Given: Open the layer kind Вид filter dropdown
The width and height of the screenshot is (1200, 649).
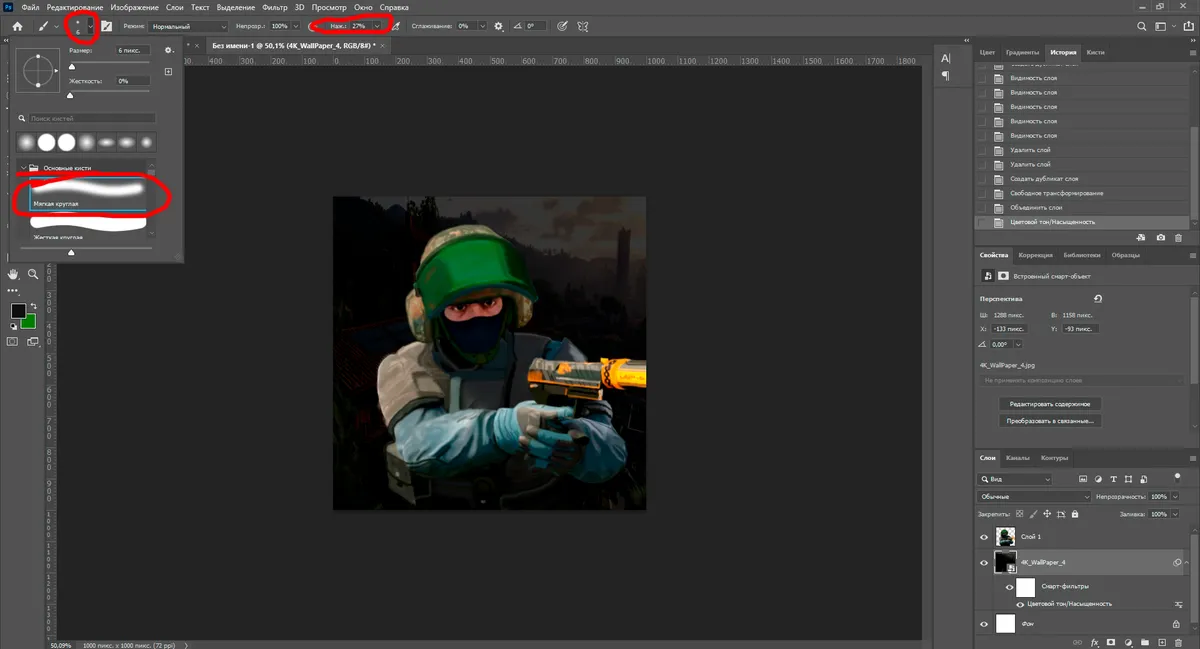Looking at the screenshot, I should pos(1016,480).
